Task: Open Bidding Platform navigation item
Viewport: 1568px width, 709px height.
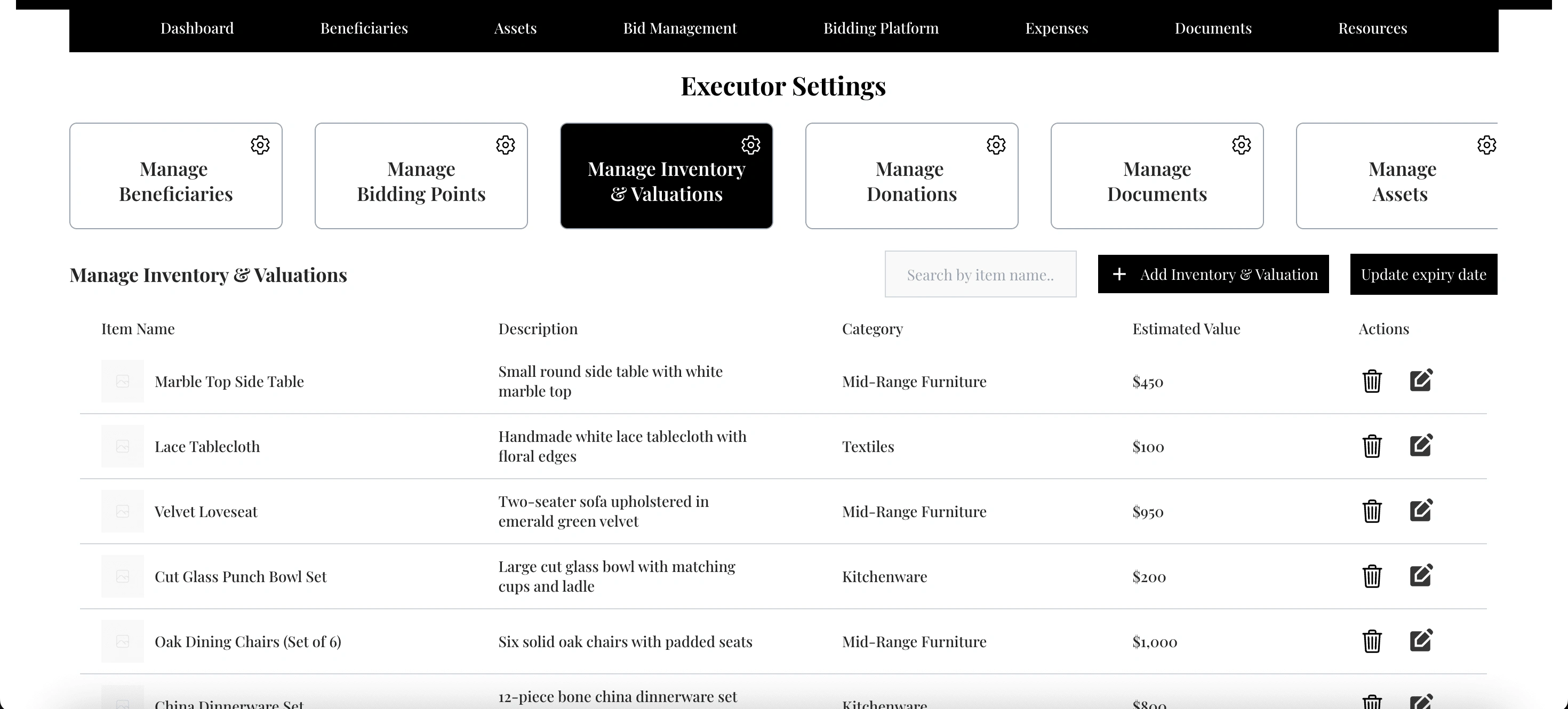Action: pyautogui.click(x=881, y=28)
